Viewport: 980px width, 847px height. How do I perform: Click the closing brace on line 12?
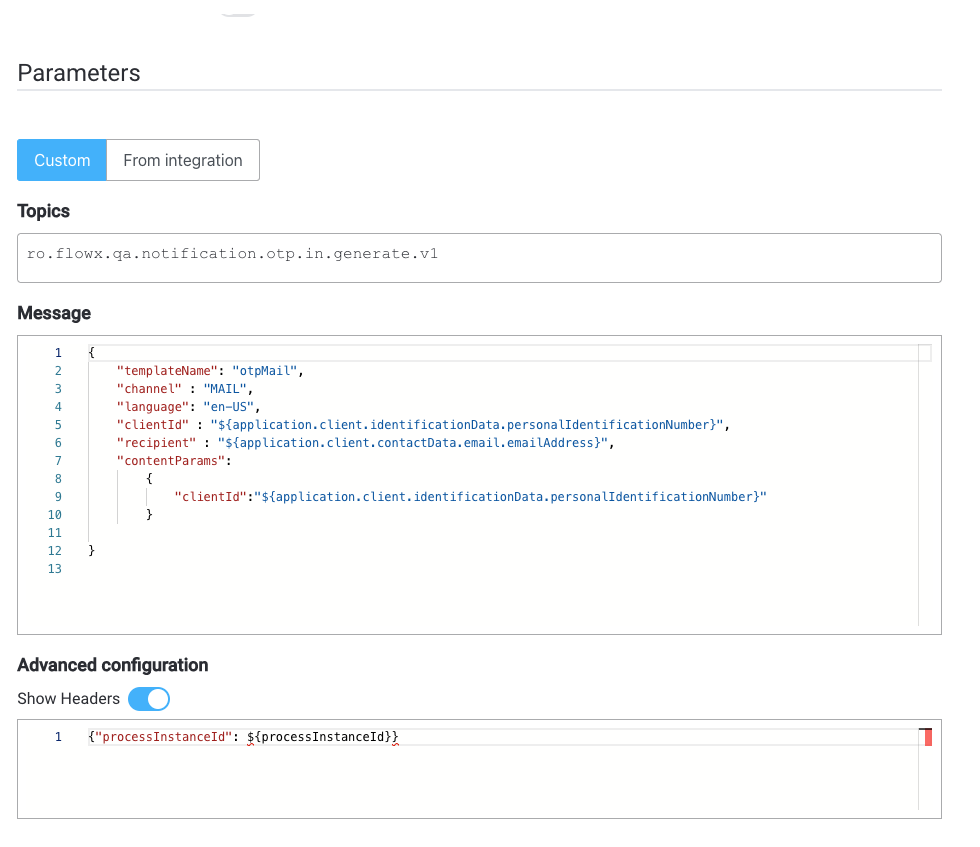pos(91,551)
